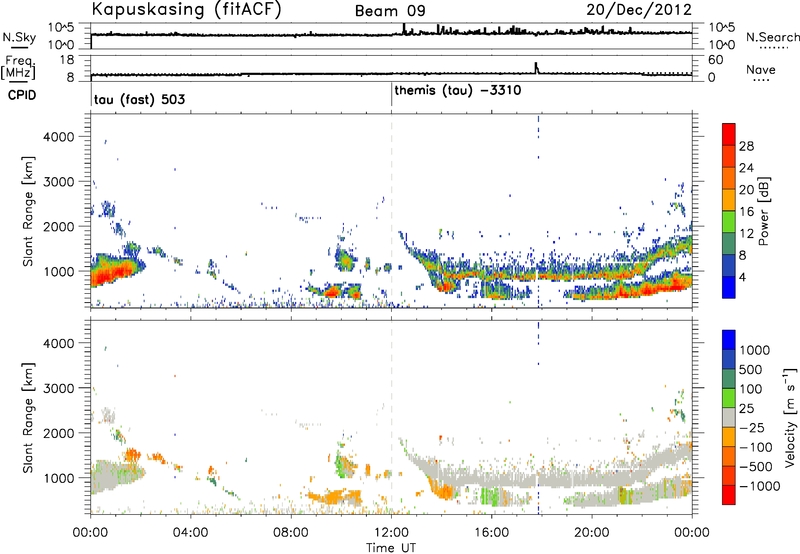Screen dimensions: 800x554
Task: Click the dashed 12:00 CPID change line in power panel
Action: pyautogui.click(x=391, y=210)
